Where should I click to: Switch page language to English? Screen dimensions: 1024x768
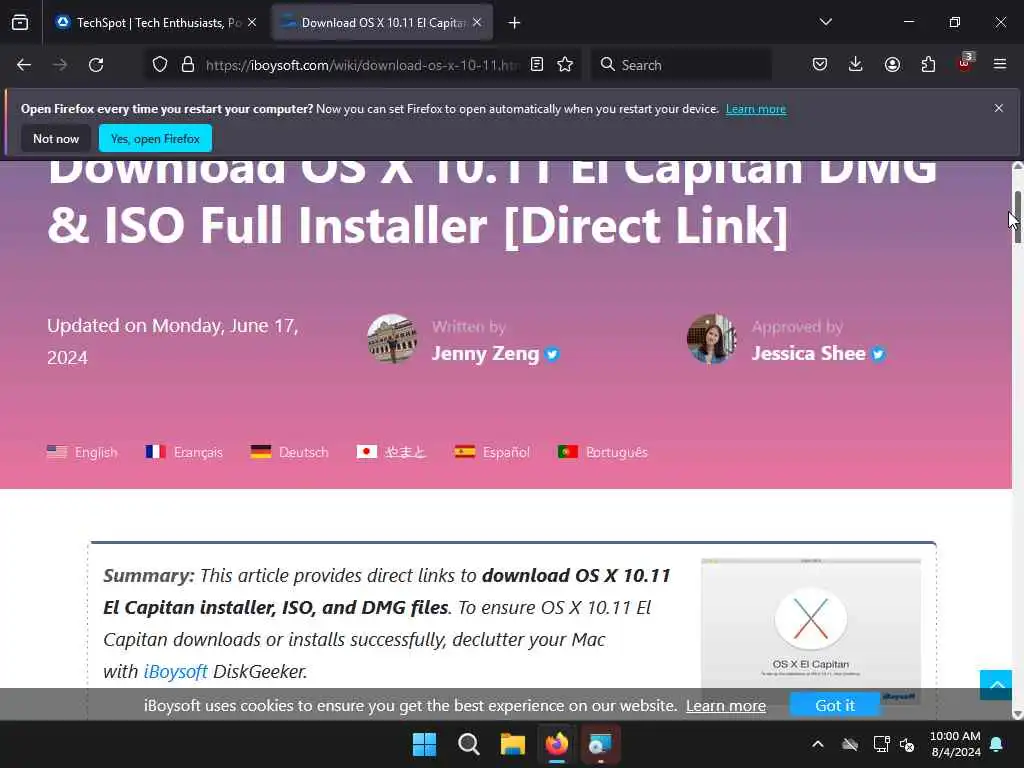pyautogui.click(x=82, y=452)
